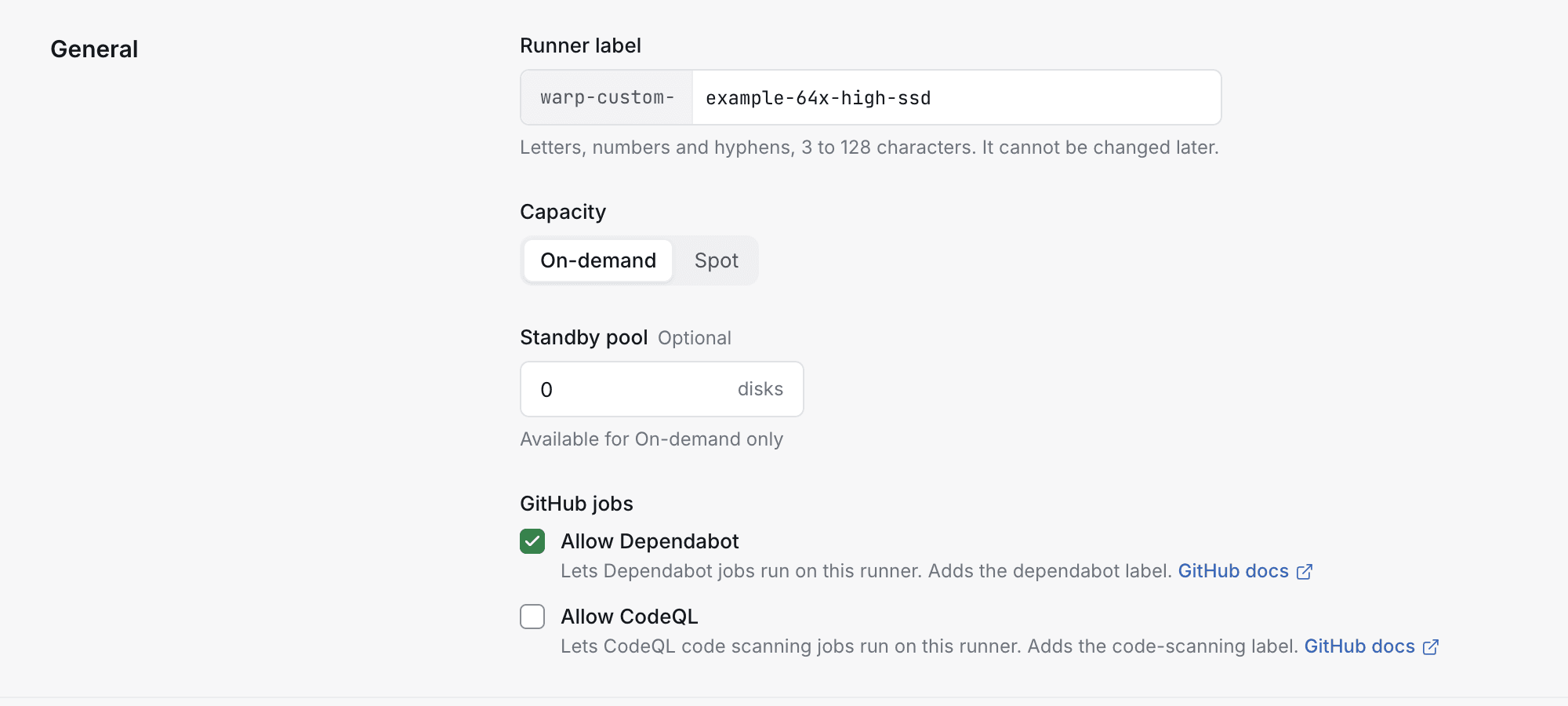Click the 'disks' unit in Standby pool

[760, 389]
